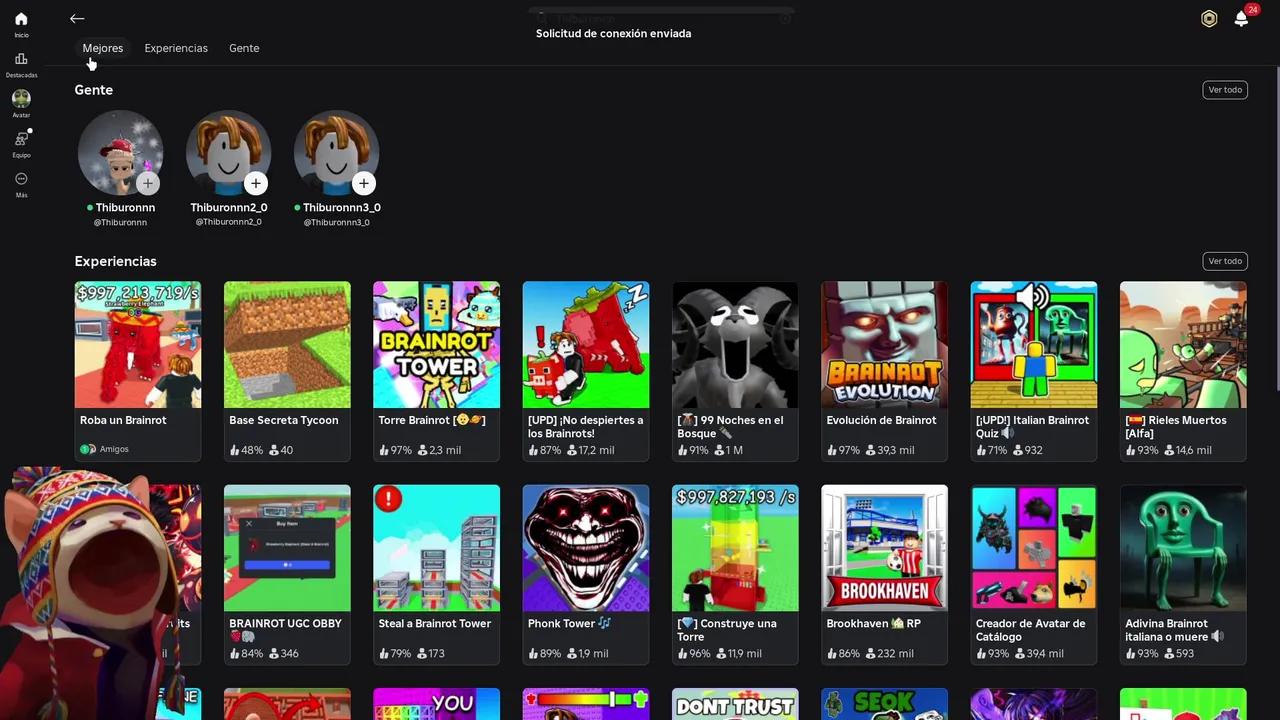Open the Inicio home sidebar icon
1280x720 pixels.
point(21,24)
